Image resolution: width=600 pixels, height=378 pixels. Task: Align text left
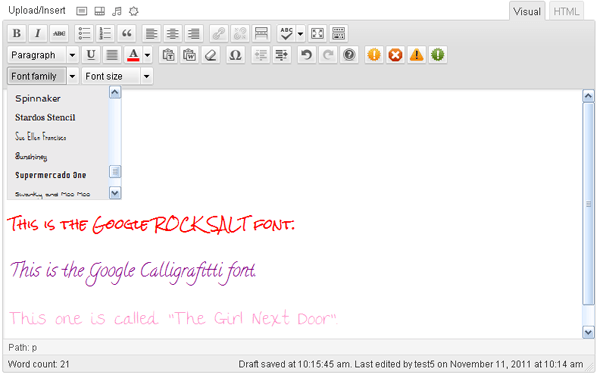click(x=152, y=34)
